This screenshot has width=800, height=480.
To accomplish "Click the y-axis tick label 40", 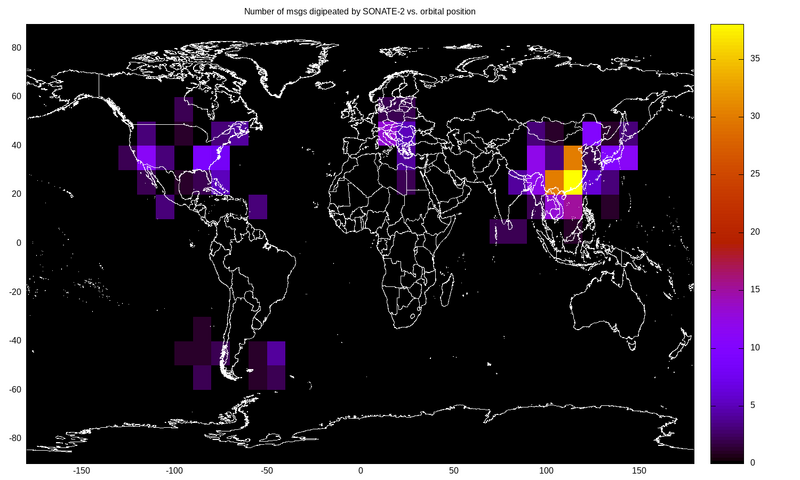I will click(x=17, y=145).
